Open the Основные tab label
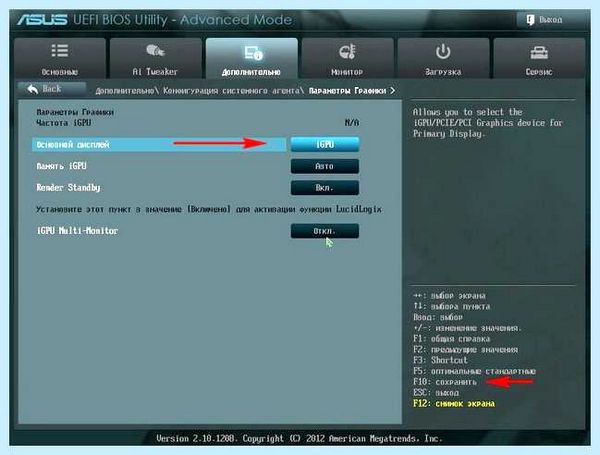Viewport: 600px width, 455px height. coord(59,72)
